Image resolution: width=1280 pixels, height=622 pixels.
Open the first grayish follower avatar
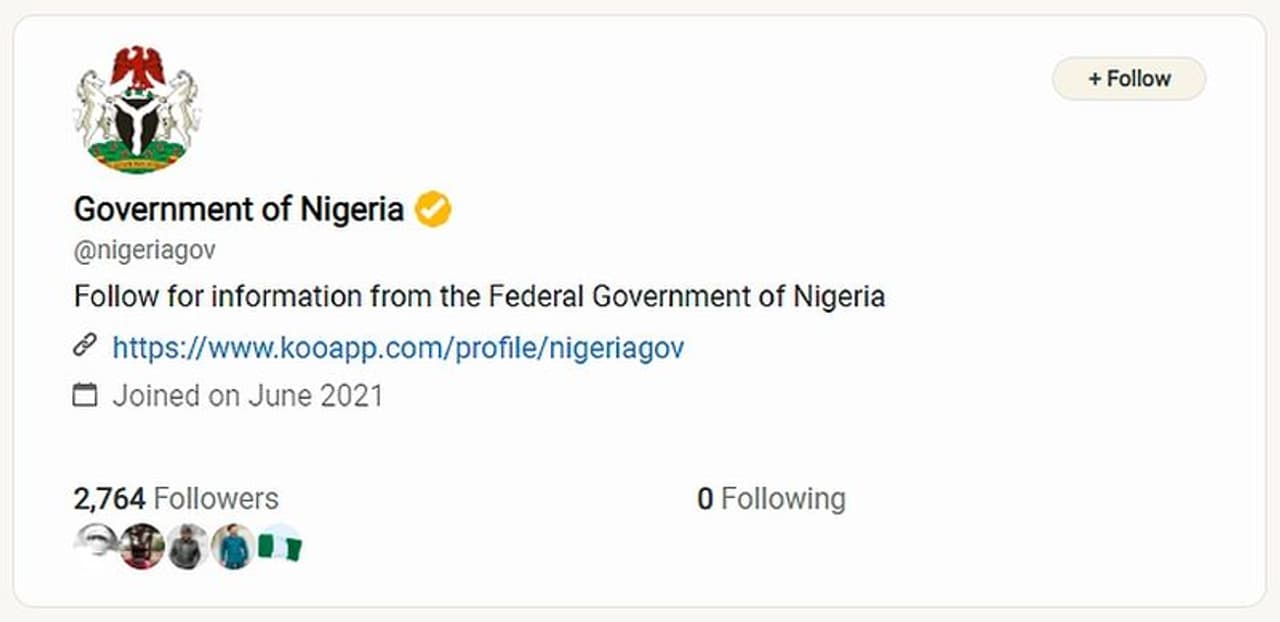97,544
